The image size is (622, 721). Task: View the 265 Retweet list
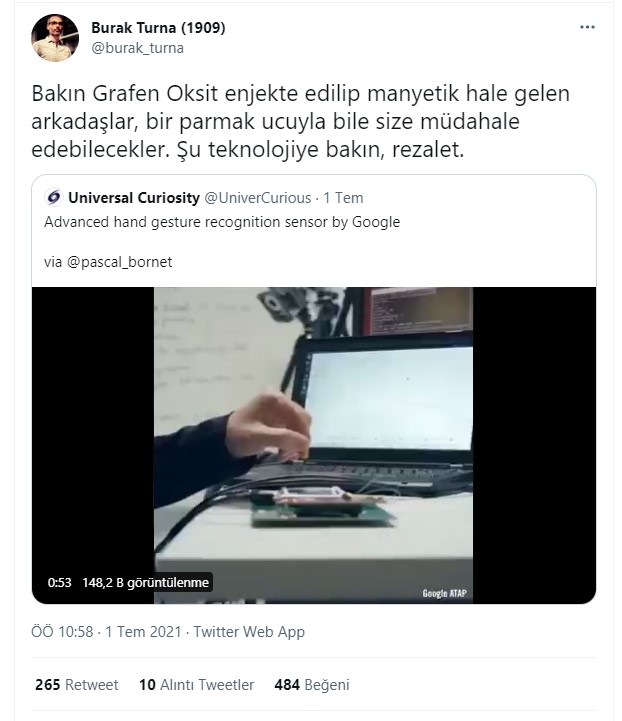point(77,685)
